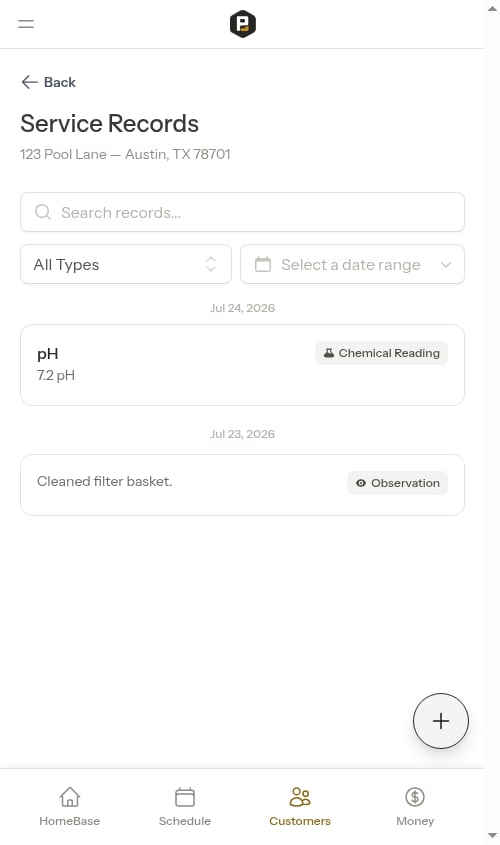The image size is (500, 845).
Task: Switch to the Schedule tab
Action: click(x=185, y=806)
